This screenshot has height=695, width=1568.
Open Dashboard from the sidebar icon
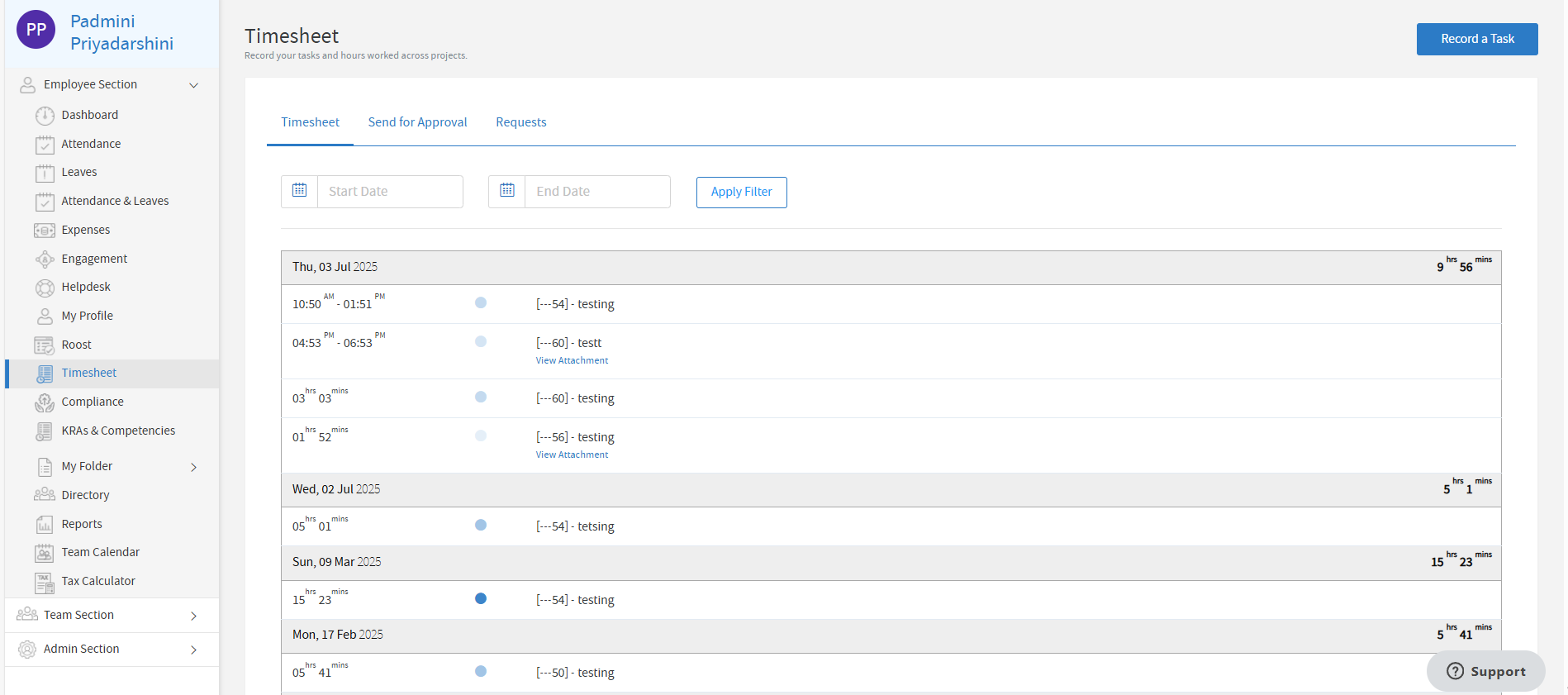tap(45, 116)
